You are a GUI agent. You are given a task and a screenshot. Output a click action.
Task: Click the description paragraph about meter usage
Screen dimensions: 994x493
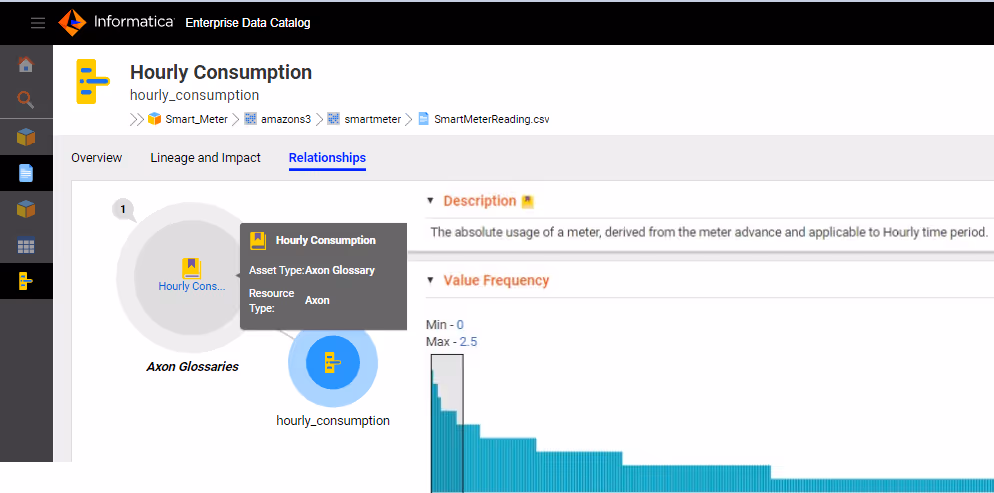pyautogui.click(x=709, y=232)
